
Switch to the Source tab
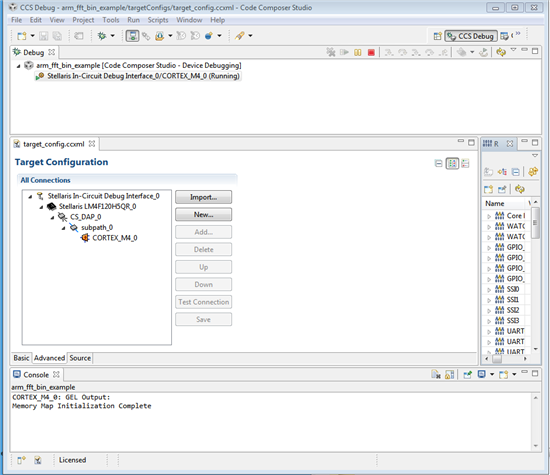[x=80, y=358]
